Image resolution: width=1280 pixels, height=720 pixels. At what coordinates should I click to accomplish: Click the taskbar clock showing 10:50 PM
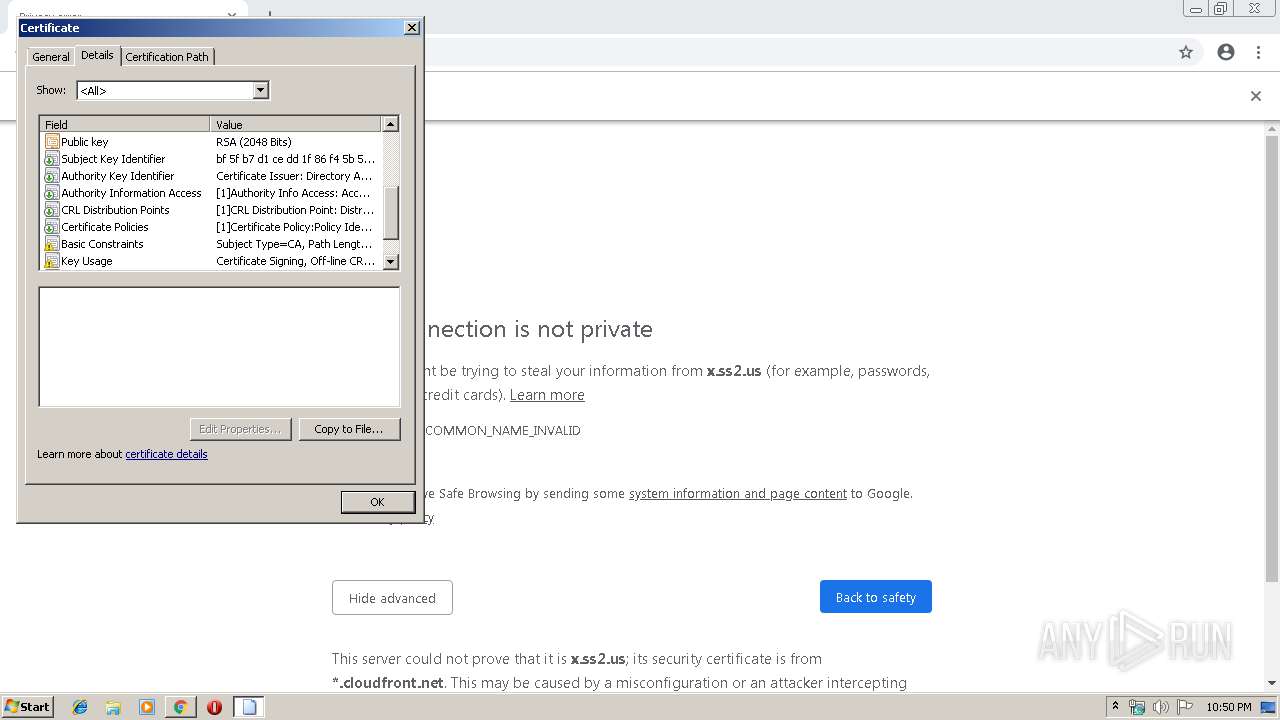tap(1228, 707)
